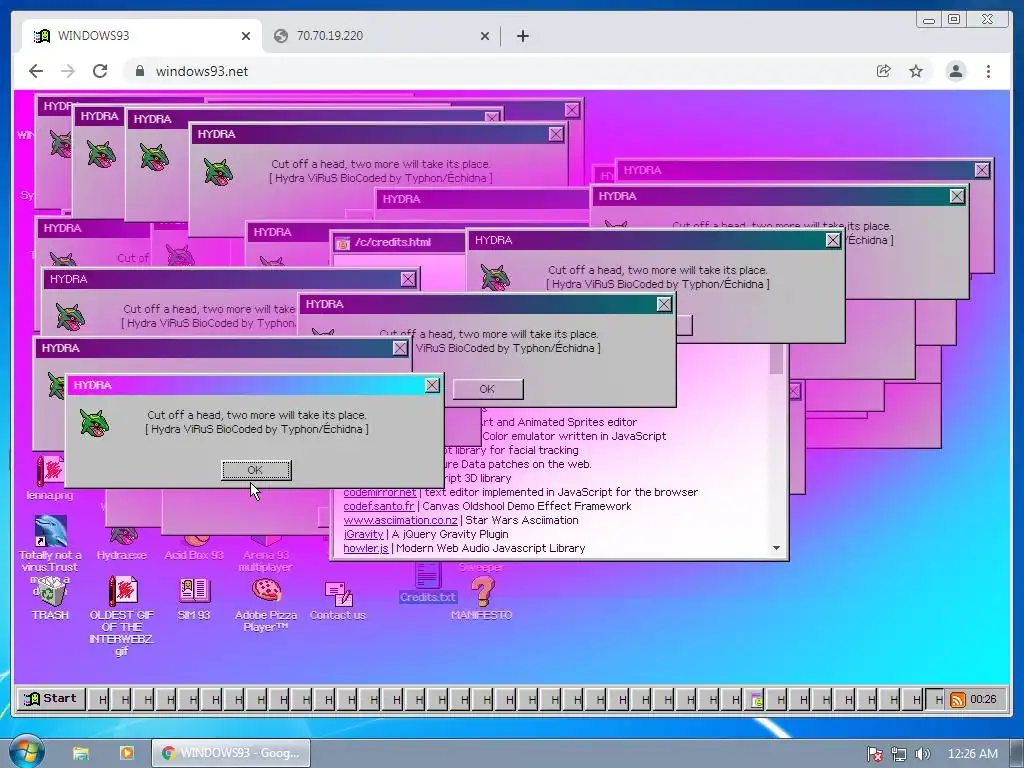Click OK in the frontmost HYDRA dialog
The image size is (1024, 768).
[x=256, y=470]
